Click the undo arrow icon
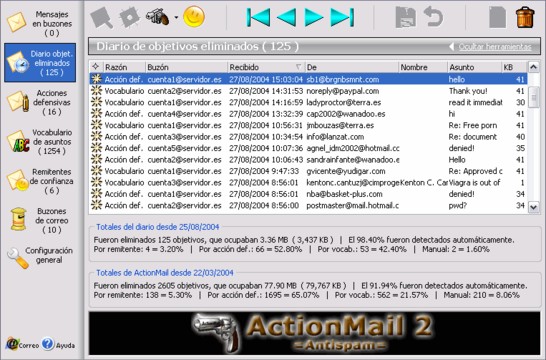The width and height of the screenshot is (546, 360). tap(433, 17)
